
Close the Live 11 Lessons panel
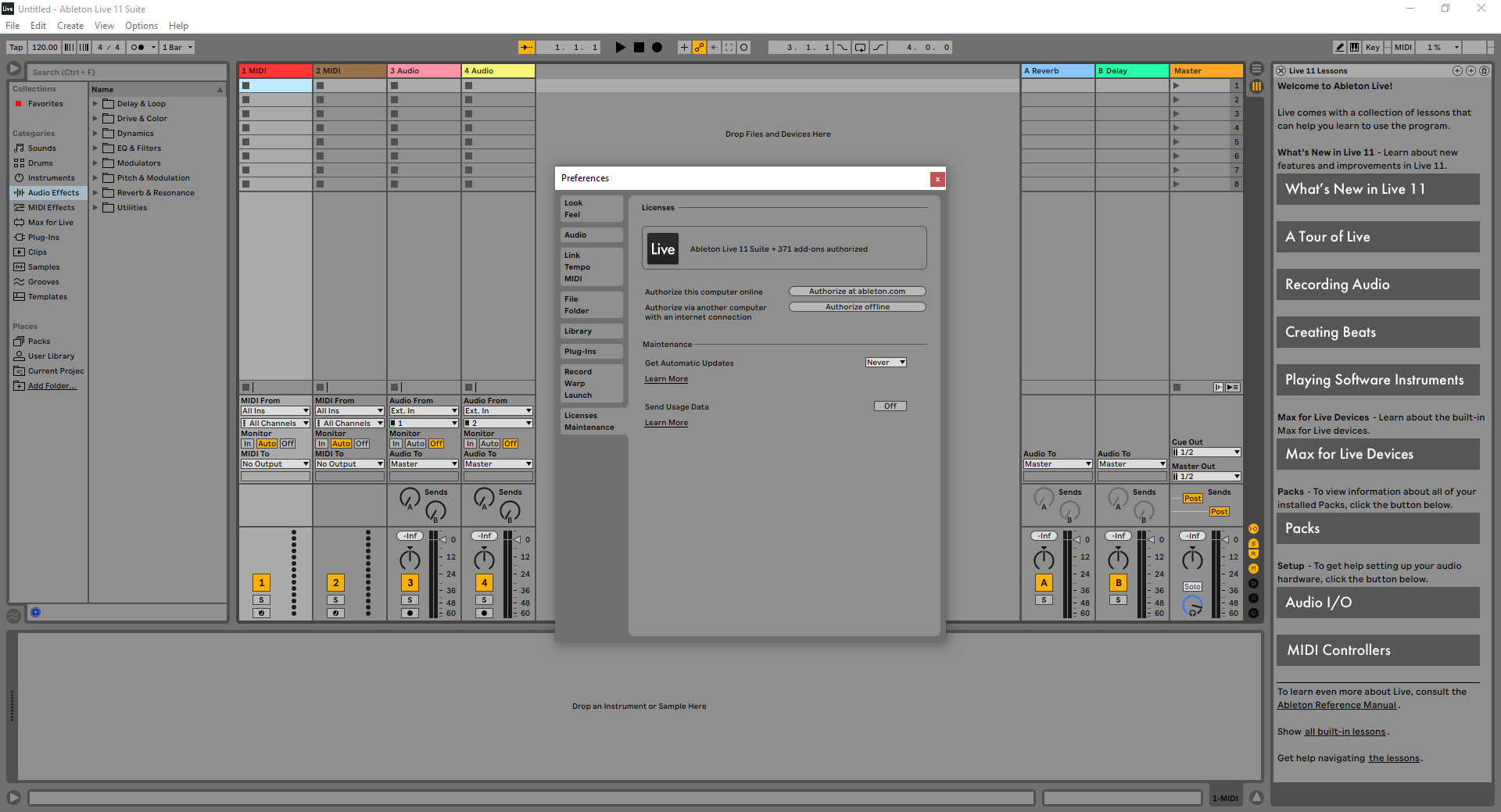(1281, 70)
